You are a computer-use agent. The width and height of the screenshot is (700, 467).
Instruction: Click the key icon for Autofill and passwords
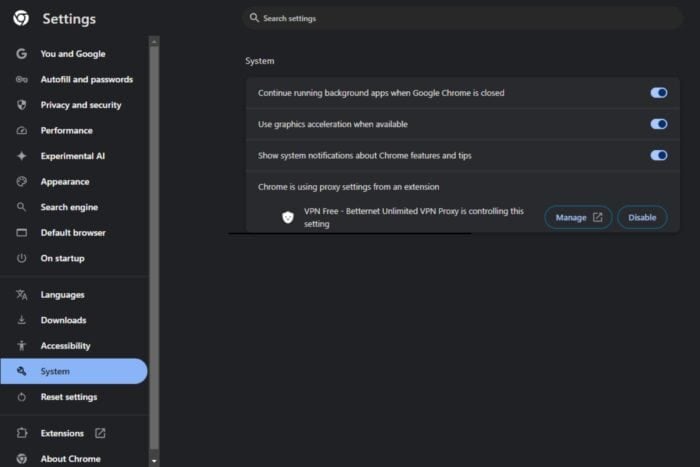click(x=21, y=79)
